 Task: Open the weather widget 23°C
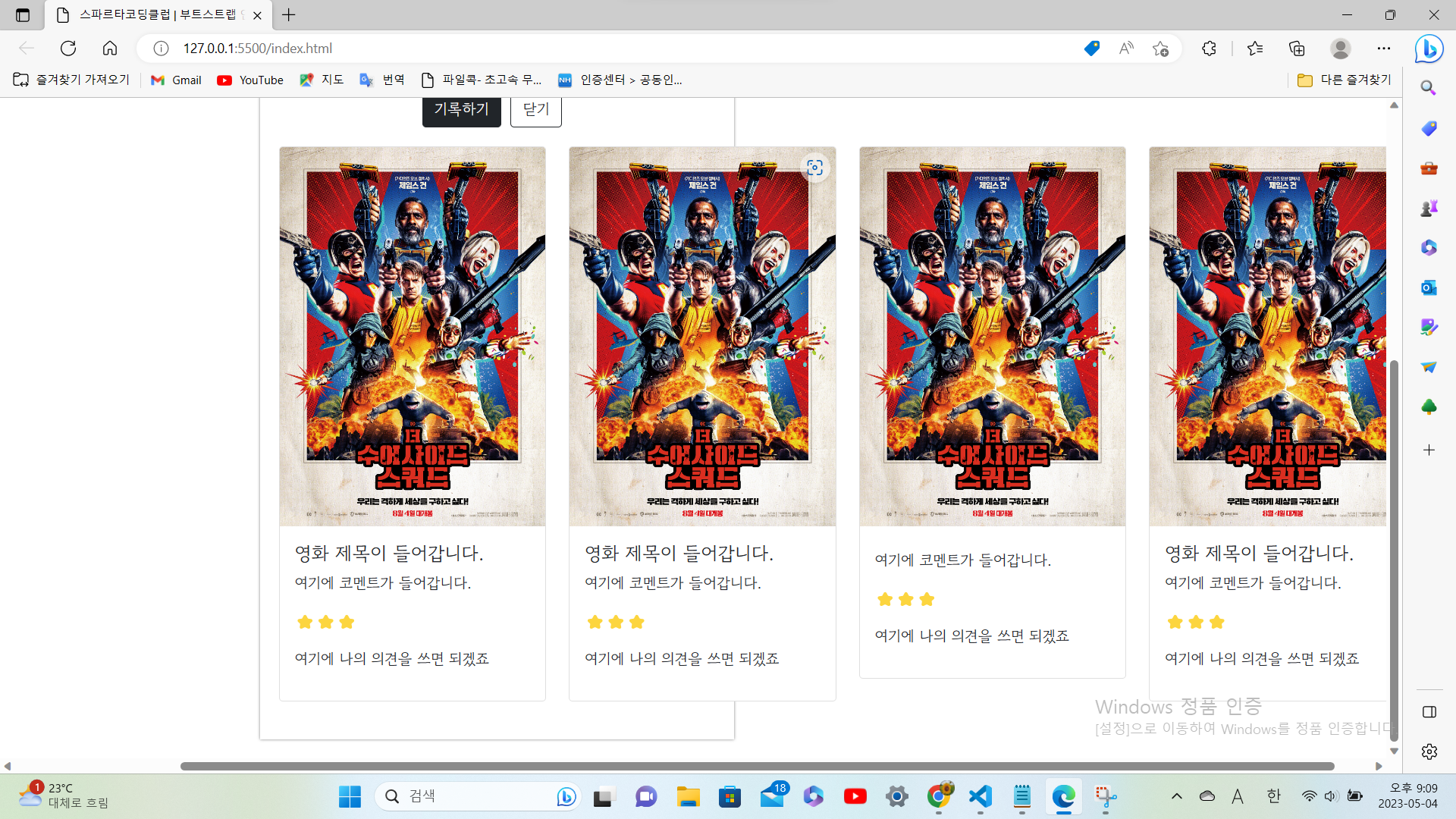[x=64, y=795]
